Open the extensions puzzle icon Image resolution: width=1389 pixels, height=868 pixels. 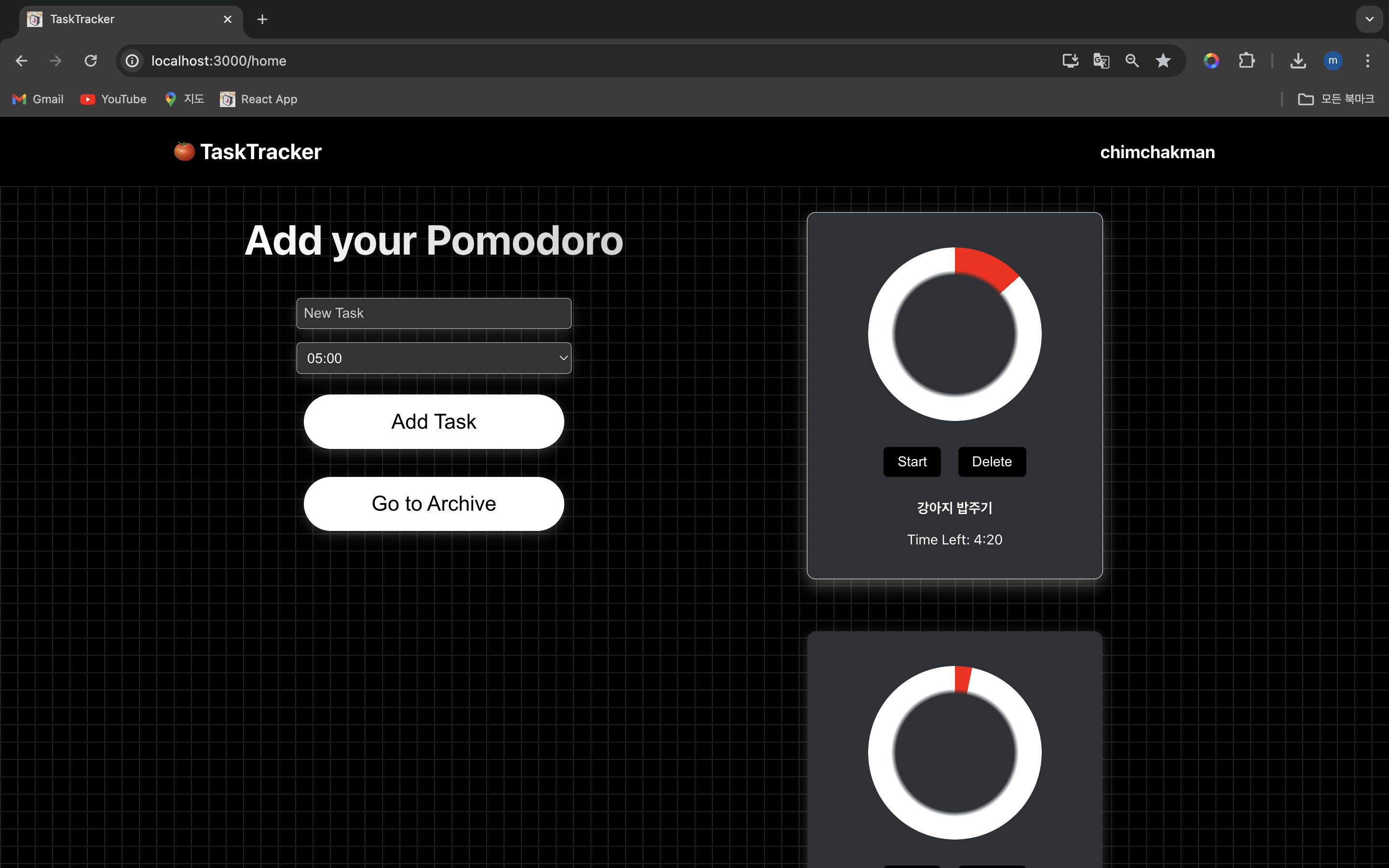click(1247, 61)
